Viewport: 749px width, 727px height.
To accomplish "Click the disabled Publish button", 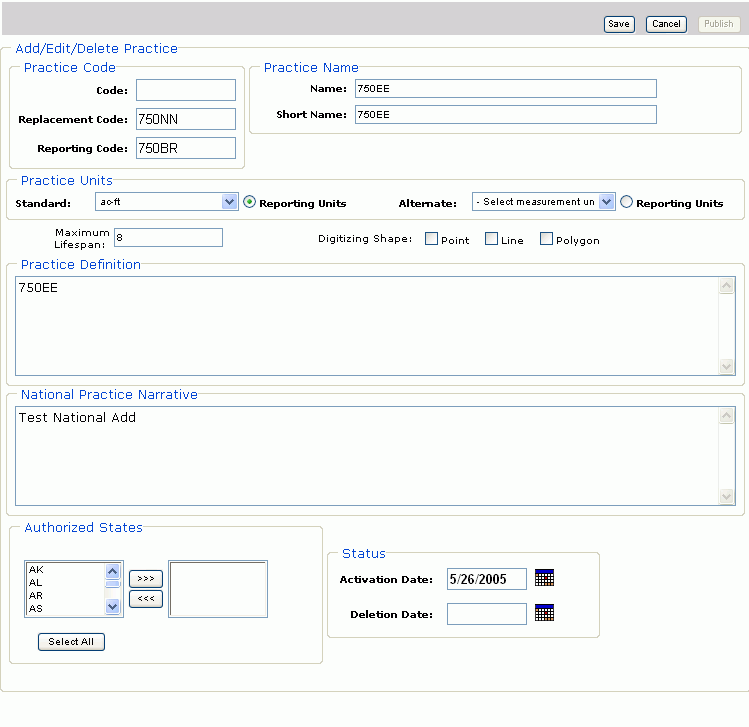I will click(x=718, y=24).
